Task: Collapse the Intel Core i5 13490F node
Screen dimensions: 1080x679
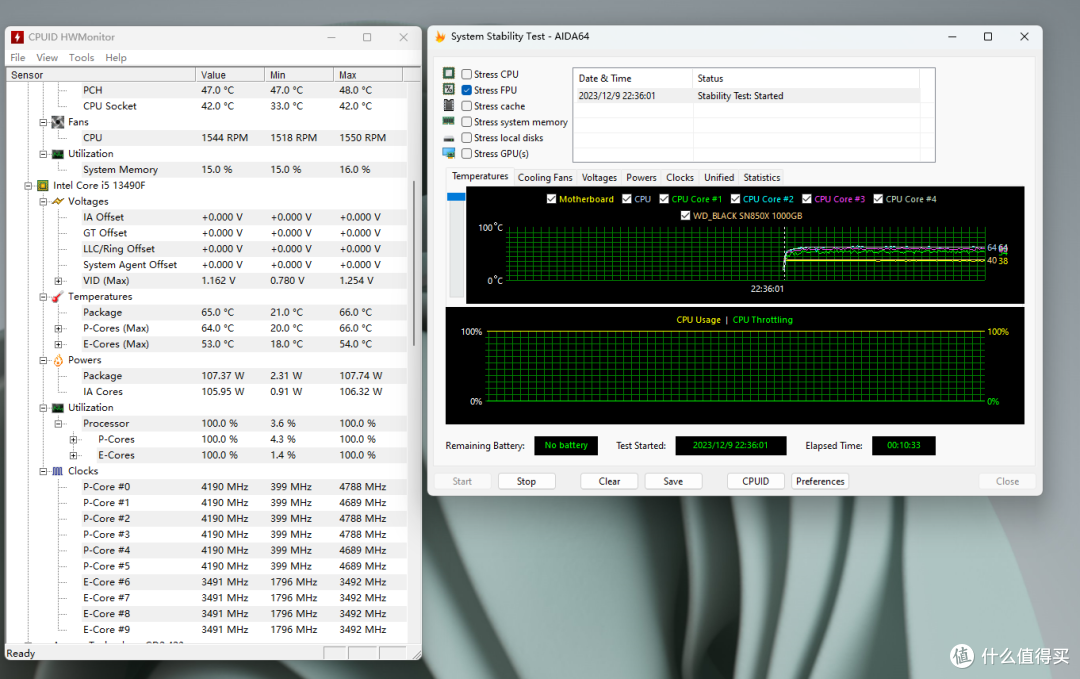Action: point(28,185)
